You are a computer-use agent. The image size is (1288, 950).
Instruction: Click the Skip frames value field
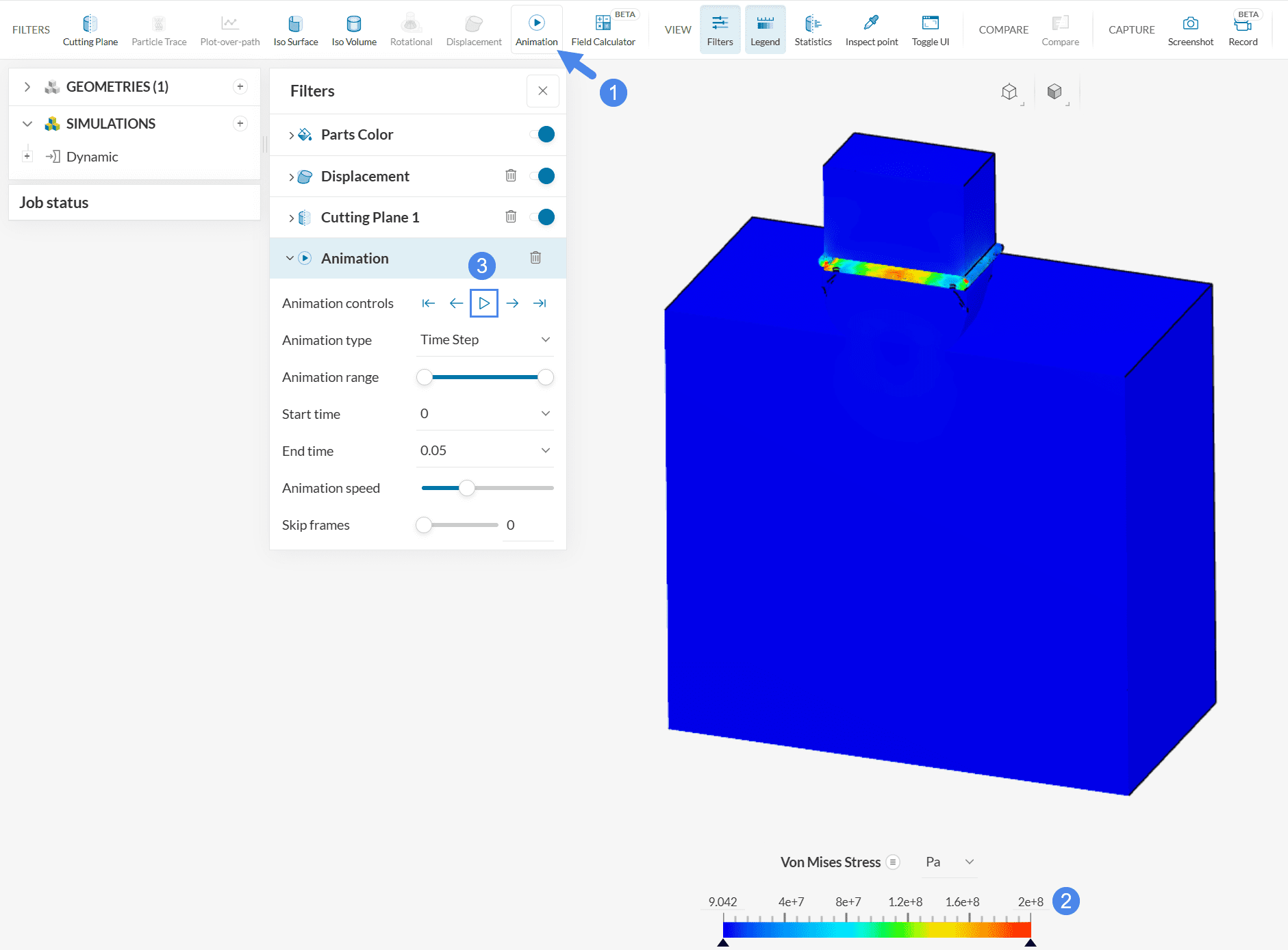click(527, 525)
